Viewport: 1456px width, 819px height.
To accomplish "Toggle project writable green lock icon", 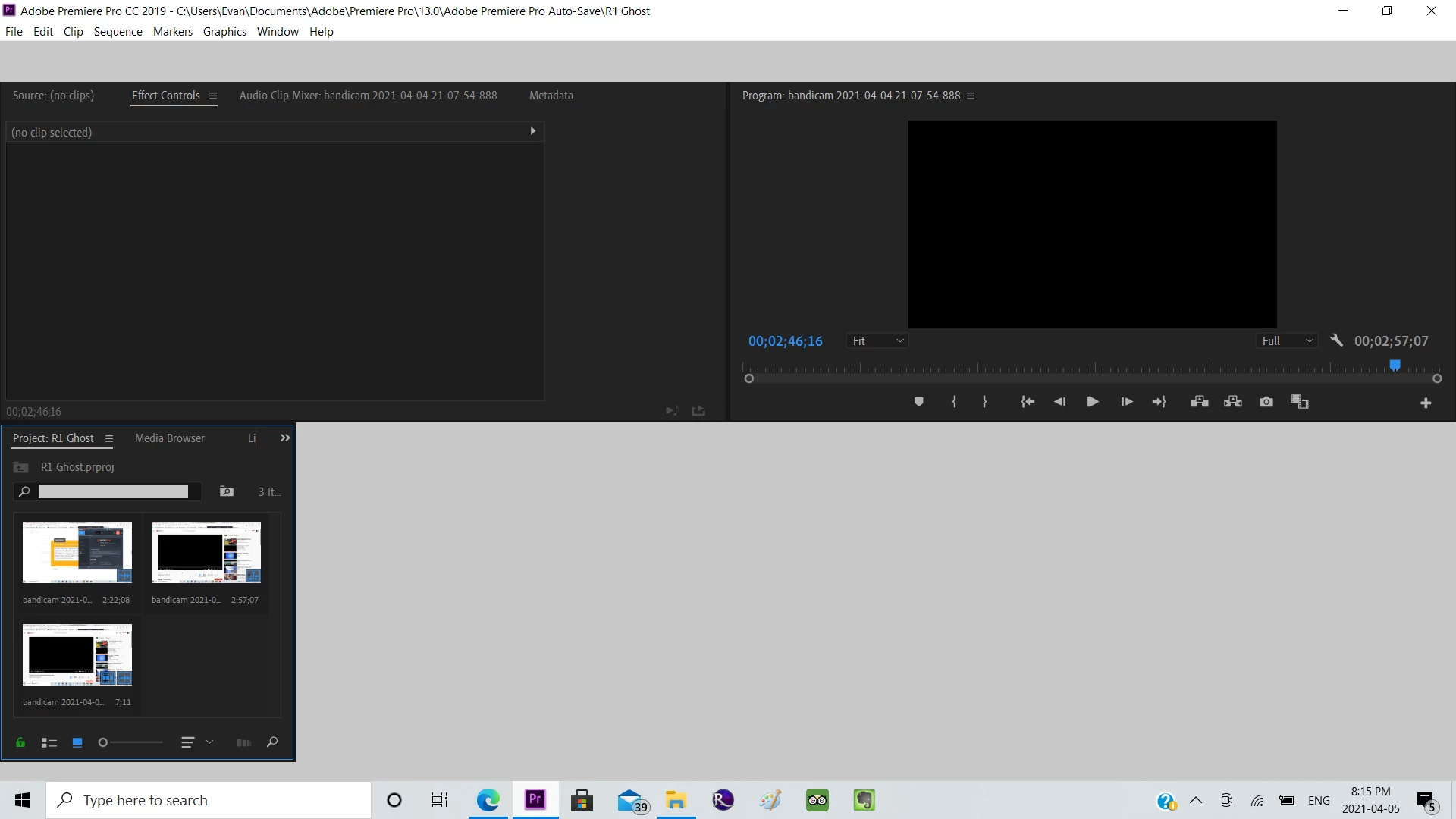I will coord(20,742).
